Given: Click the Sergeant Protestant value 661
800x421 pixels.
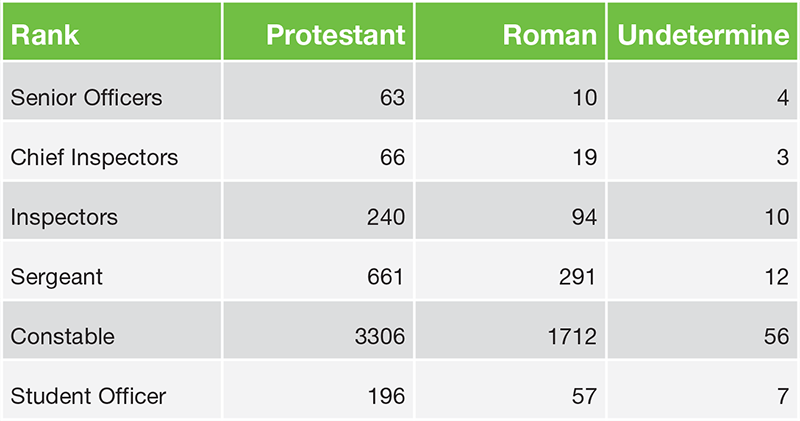Looking at the screenshot, I should 385,277.
